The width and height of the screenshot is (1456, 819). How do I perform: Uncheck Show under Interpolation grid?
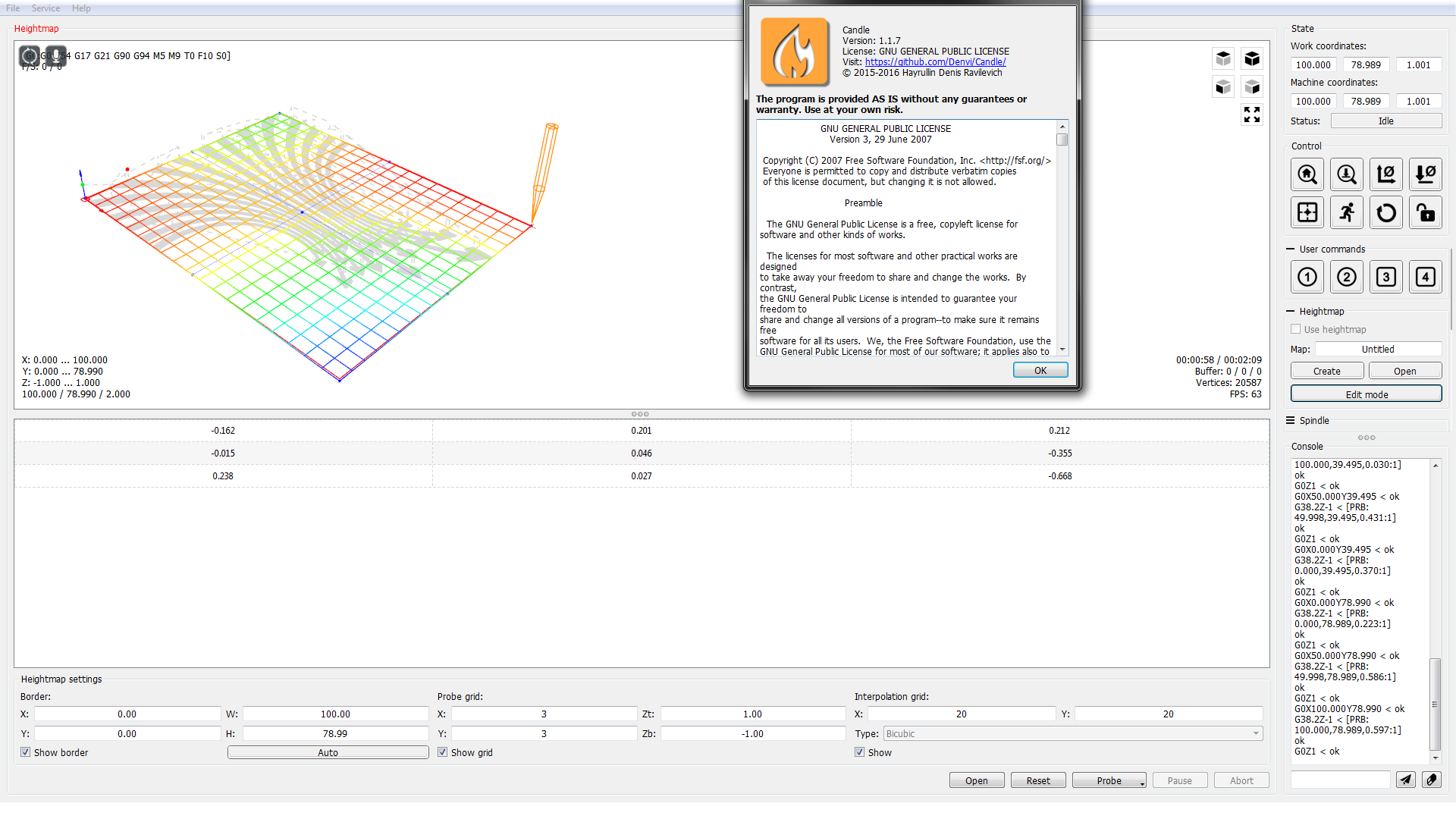click(860, 752)
